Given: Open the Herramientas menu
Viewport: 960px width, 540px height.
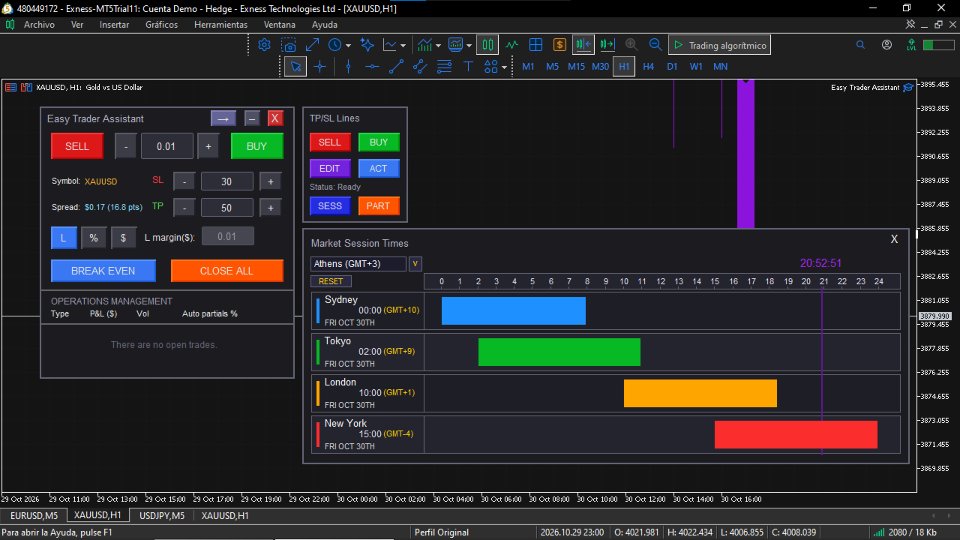Looking at the screenshot, I should pyautogui.click(x=220, y=24).
